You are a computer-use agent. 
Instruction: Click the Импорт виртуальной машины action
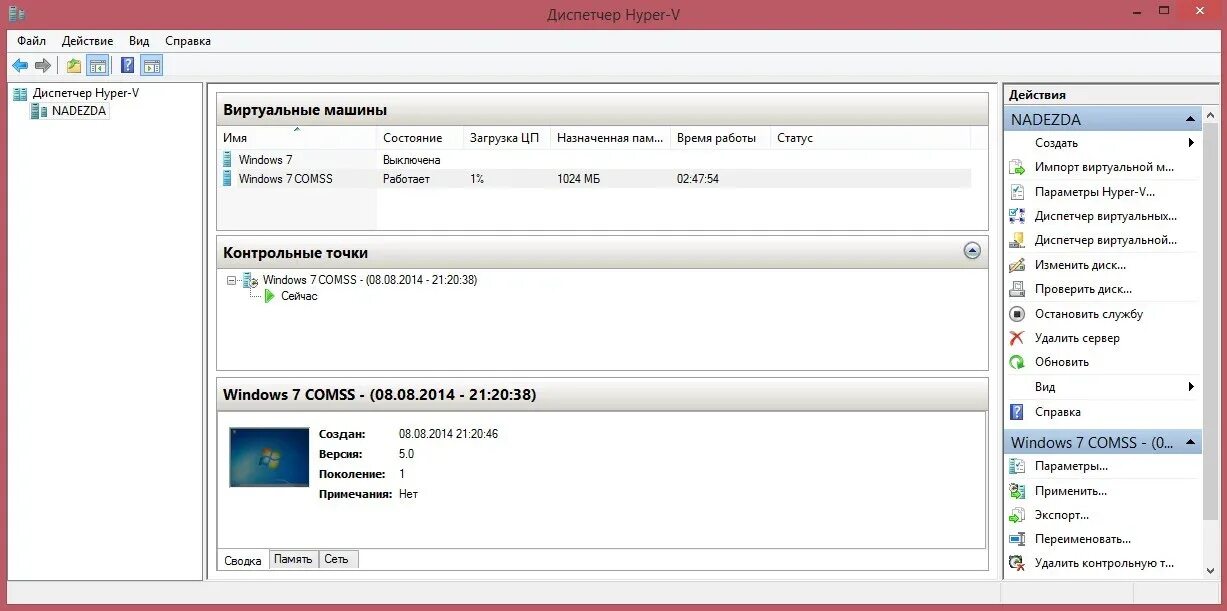click(1105, 167)
